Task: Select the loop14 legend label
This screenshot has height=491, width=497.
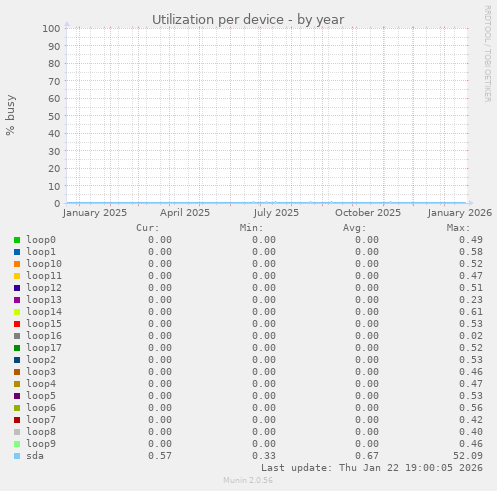Action: pyautogui.click(x=44, y=312)
